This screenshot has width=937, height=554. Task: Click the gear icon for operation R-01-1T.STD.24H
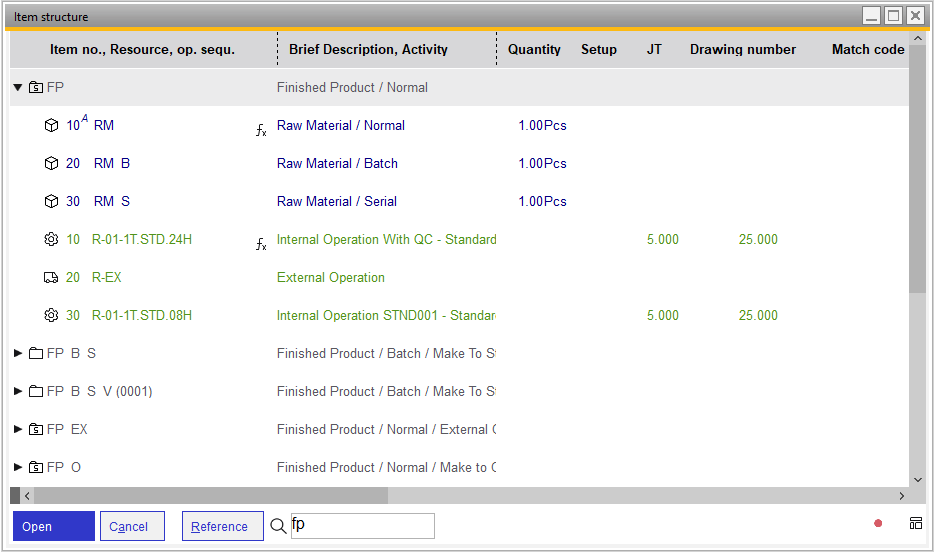[52, 240]
